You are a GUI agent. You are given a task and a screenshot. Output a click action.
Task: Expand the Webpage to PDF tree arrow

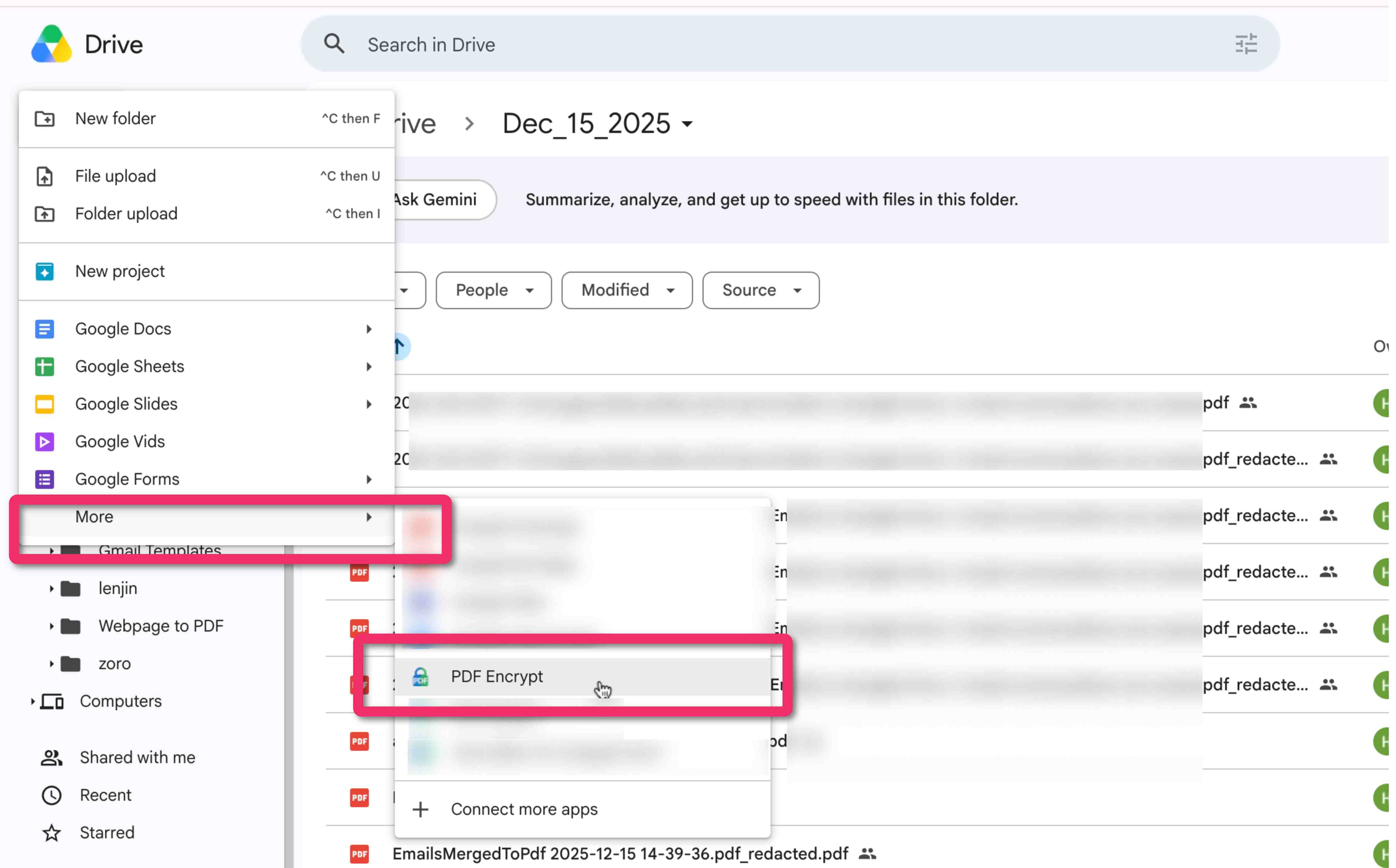[51, 626]
